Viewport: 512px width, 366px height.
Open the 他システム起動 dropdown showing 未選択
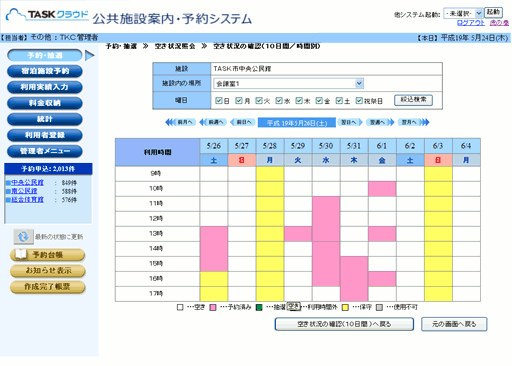(463, 13)
